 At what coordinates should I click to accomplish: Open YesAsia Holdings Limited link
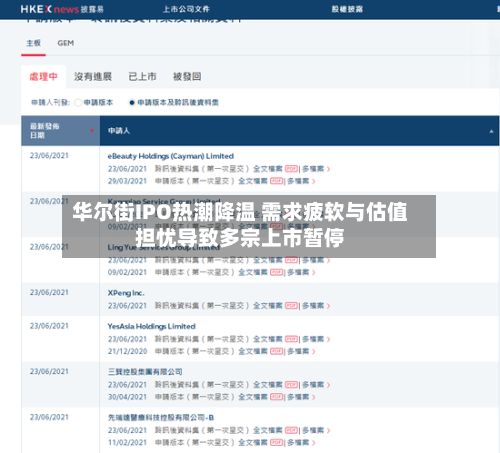151,326
